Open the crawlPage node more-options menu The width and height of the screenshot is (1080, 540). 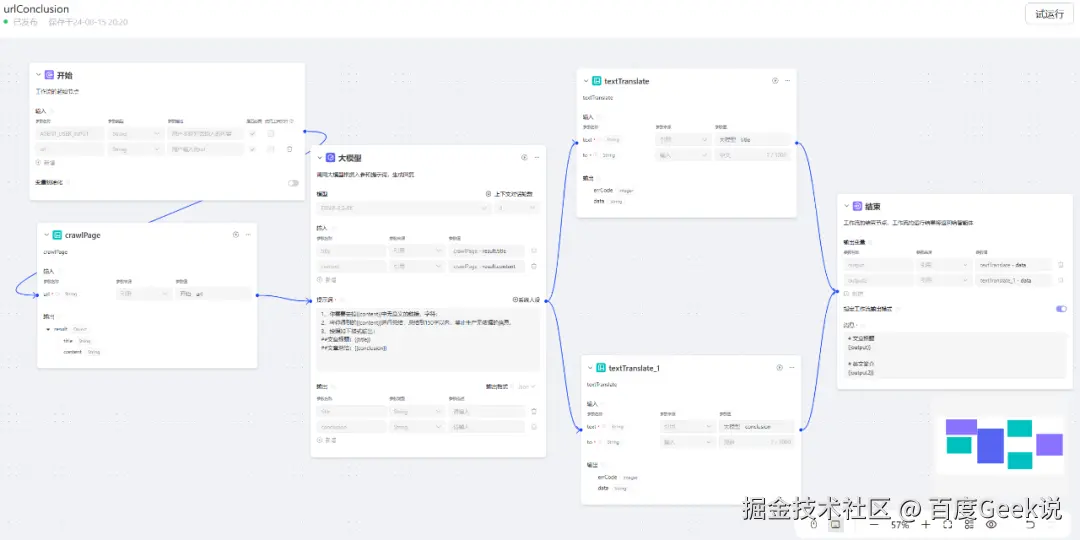(248, 235)
